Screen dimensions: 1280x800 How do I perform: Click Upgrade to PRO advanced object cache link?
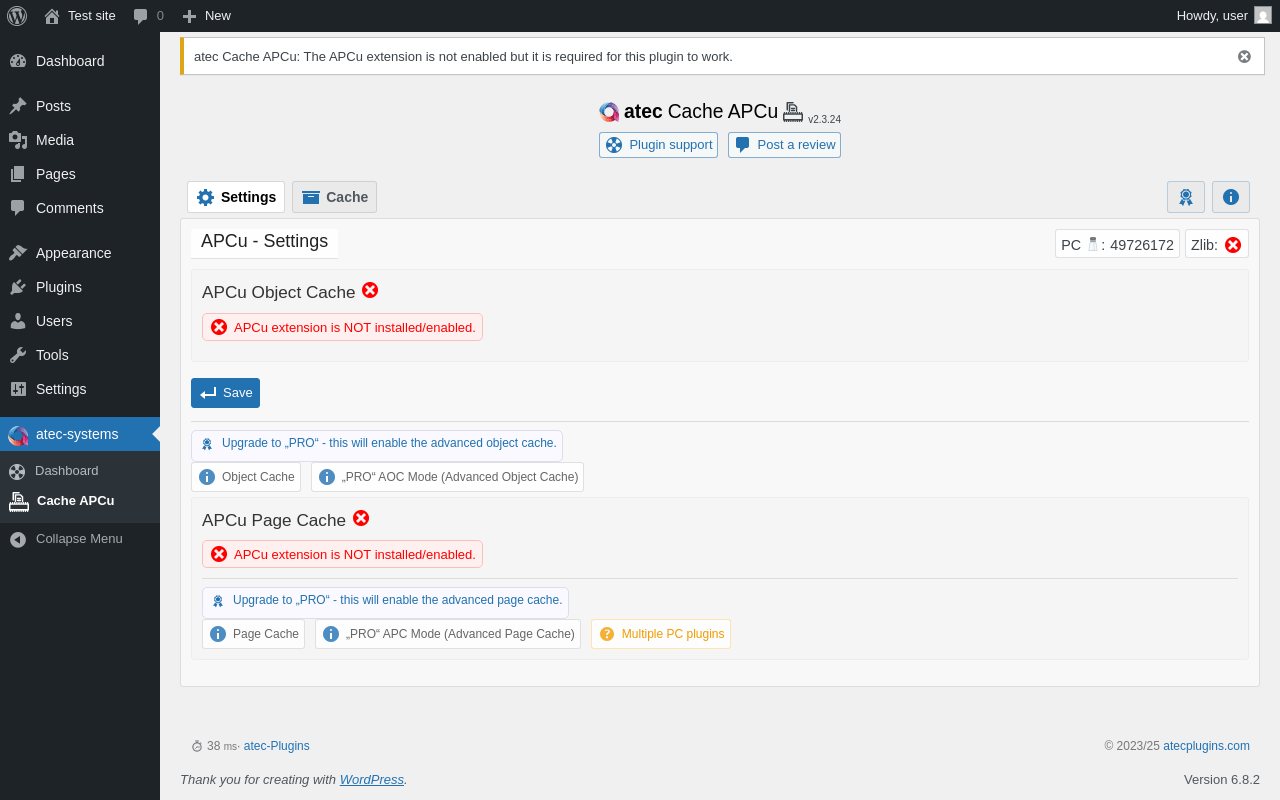[x=377, y=445]
